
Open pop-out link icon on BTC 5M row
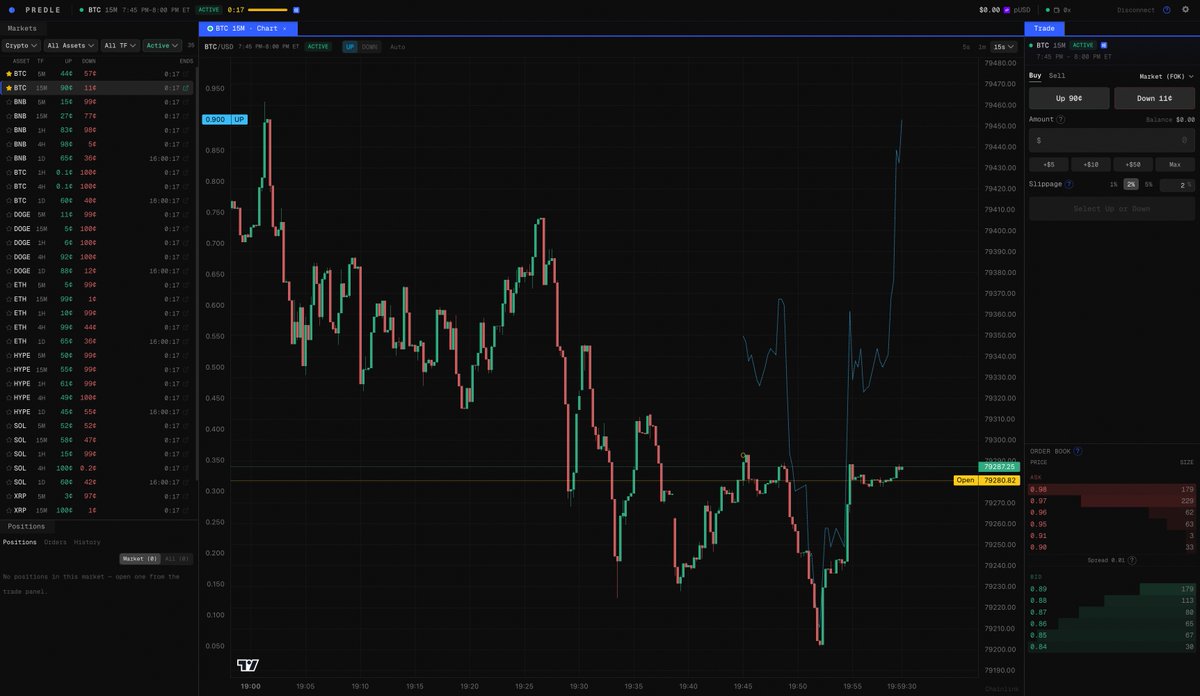pyautogui.click(x=186, y=74)
